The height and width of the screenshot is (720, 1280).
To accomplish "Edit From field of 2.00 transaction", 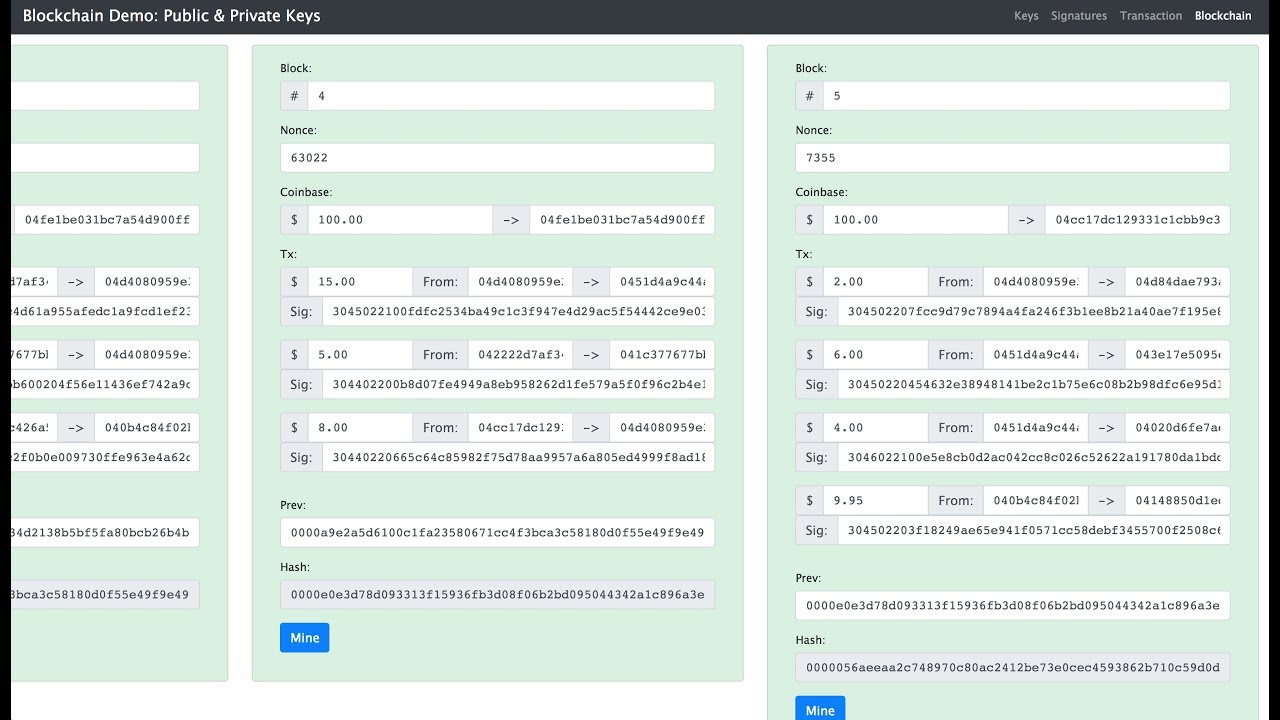I will [x=1036, y=282].
